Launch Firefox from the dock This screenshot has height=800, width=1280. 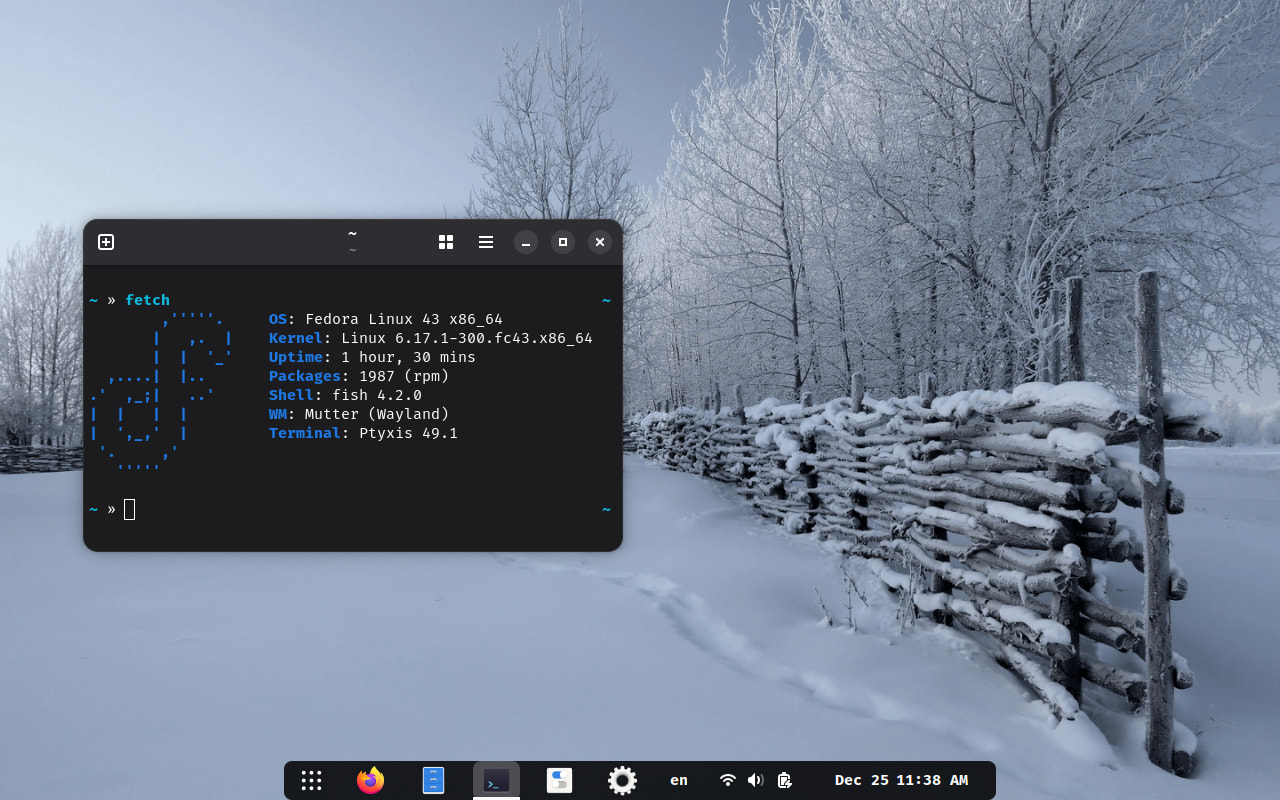pyautogui.click(x=370, y=780)
